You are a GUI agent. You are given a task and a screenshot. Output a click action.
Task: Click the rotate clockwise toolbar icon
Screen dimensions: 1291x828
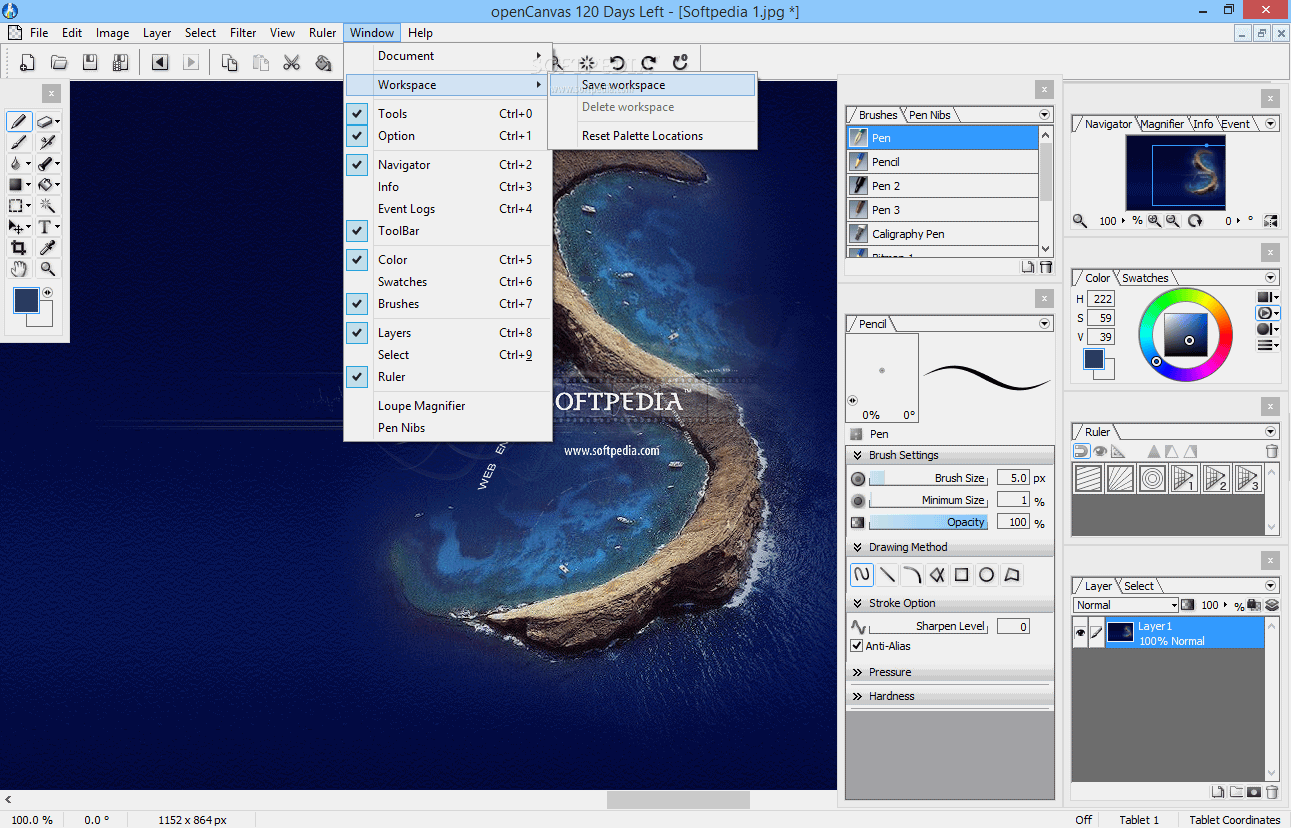pos(649,62)
